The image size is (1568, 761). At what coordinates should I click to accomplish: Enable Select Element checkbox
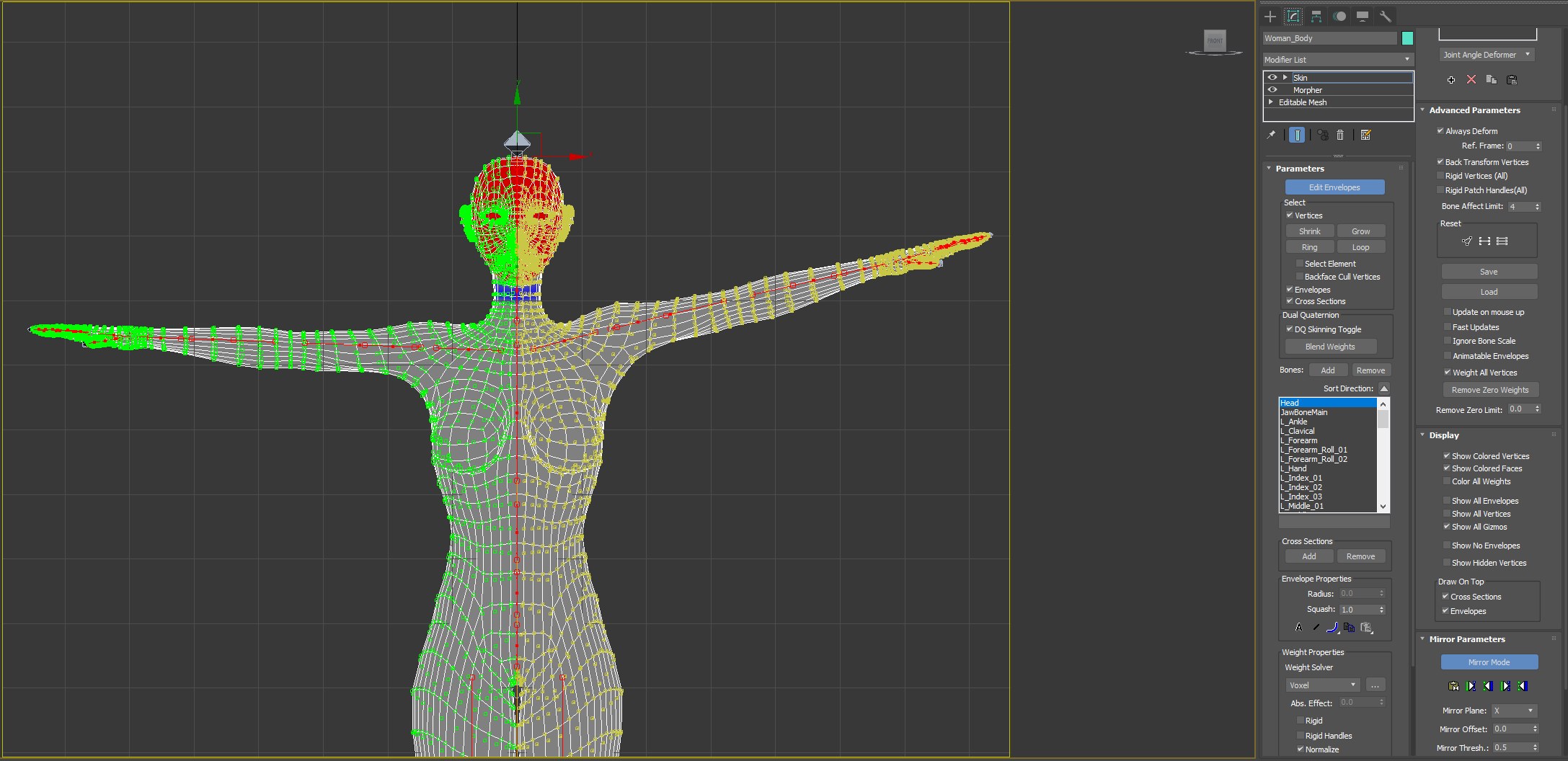[x=1300, y=264]
